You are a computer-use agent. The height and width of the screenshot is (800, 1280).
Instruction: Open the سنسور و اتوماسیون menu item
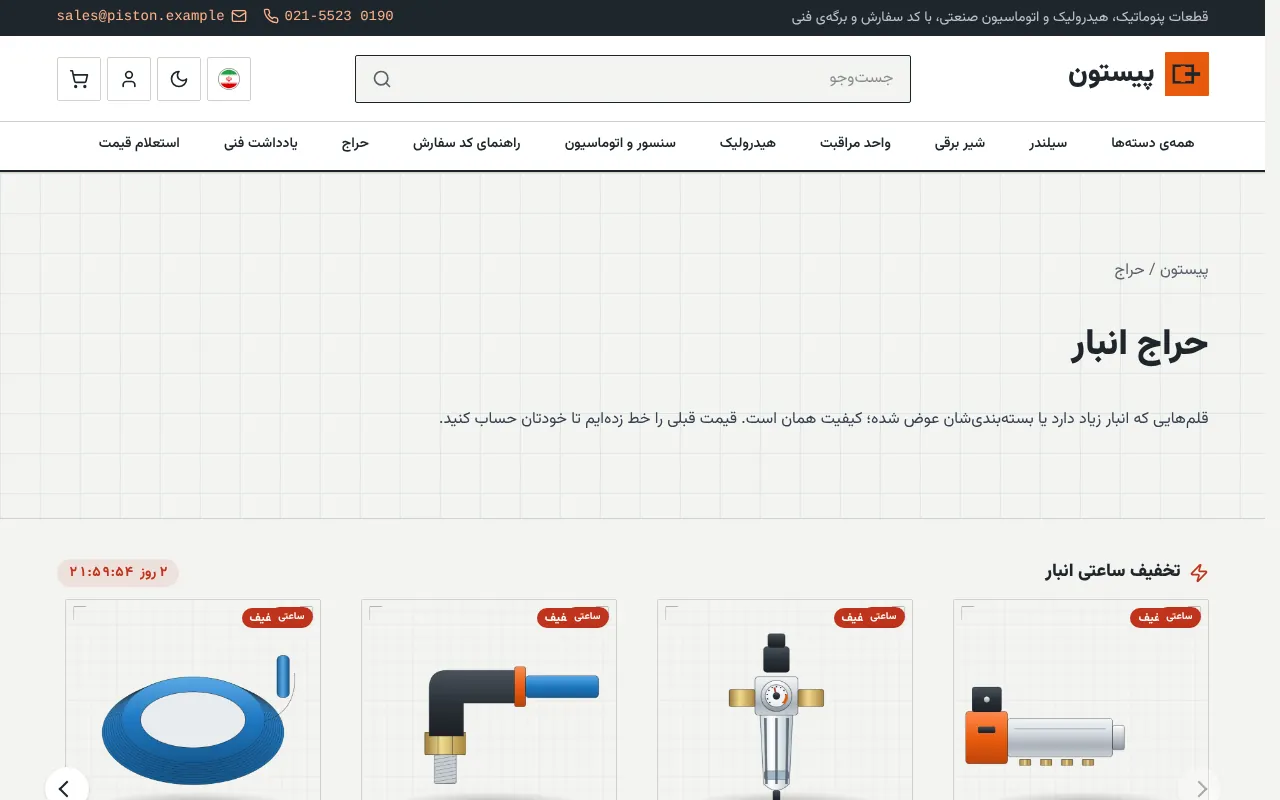pyautogui.click(x=620, y=143)
